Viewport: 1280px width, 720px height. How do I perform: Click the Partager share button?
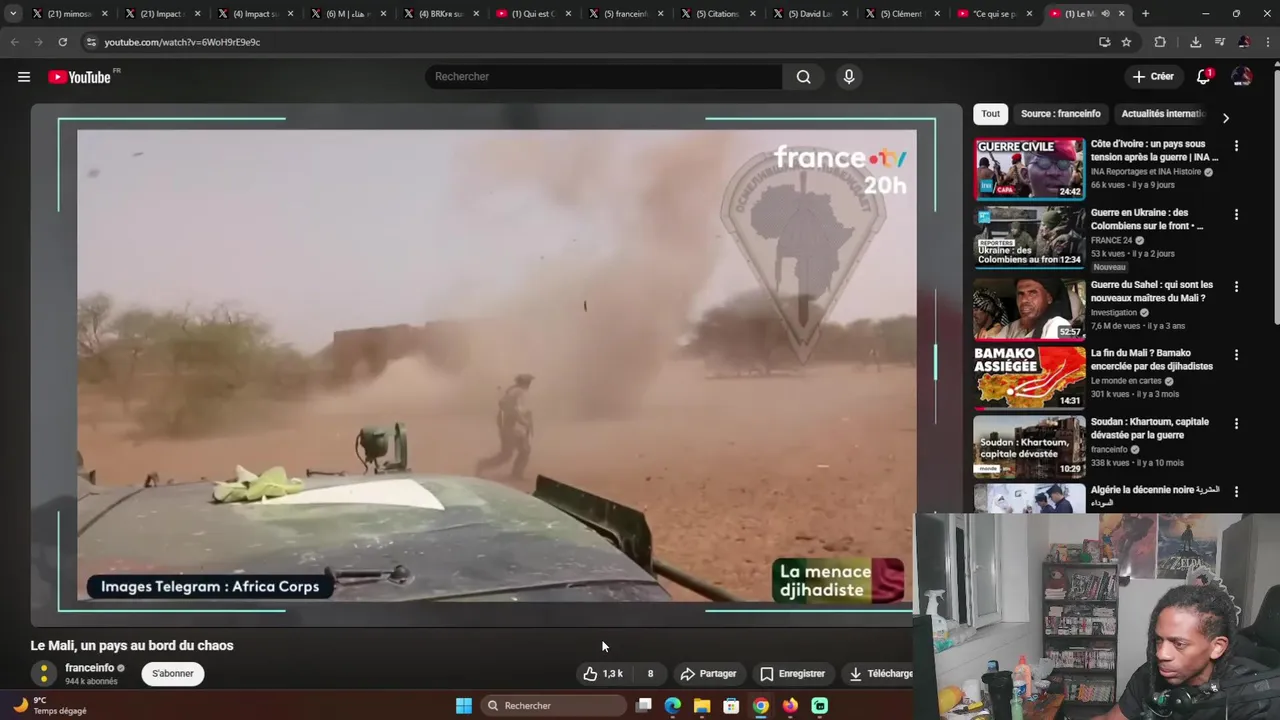(708, 674)
